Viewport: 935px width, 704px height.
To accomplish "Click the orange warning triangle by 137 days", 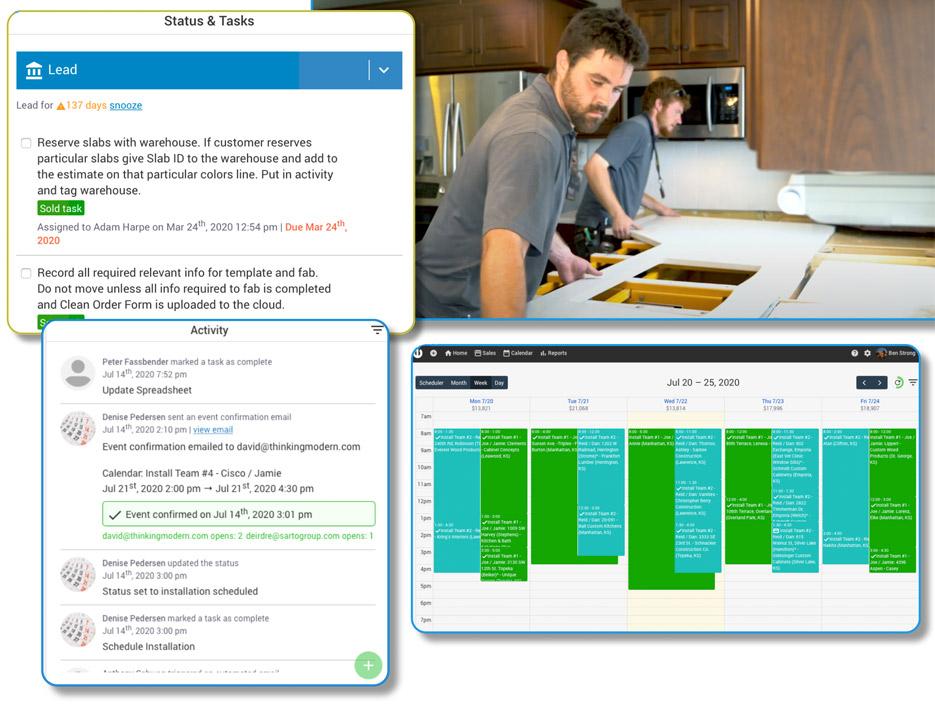I will click(61, 106).
